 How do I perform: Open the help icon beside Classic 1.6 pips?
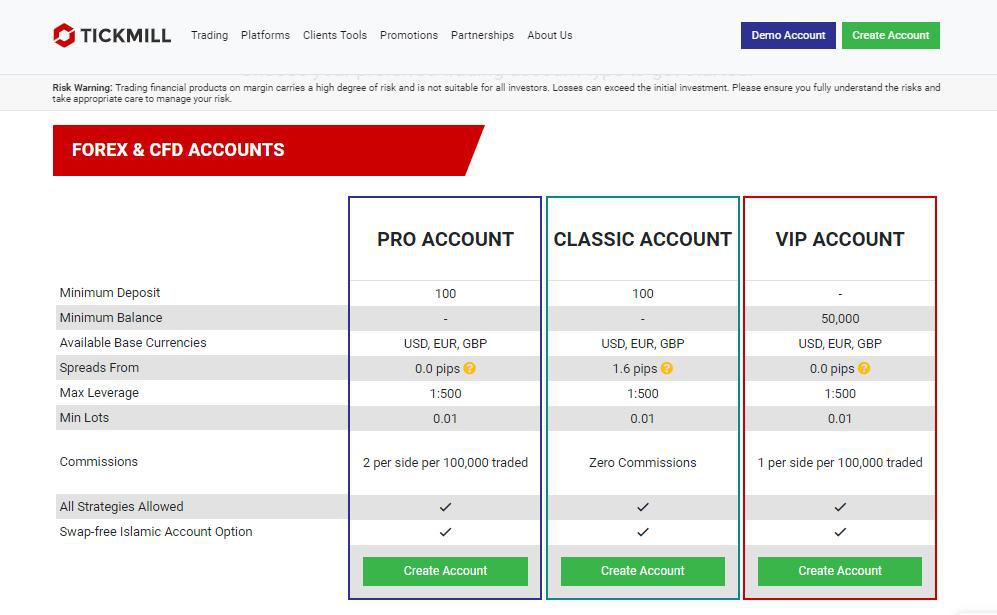666,368
